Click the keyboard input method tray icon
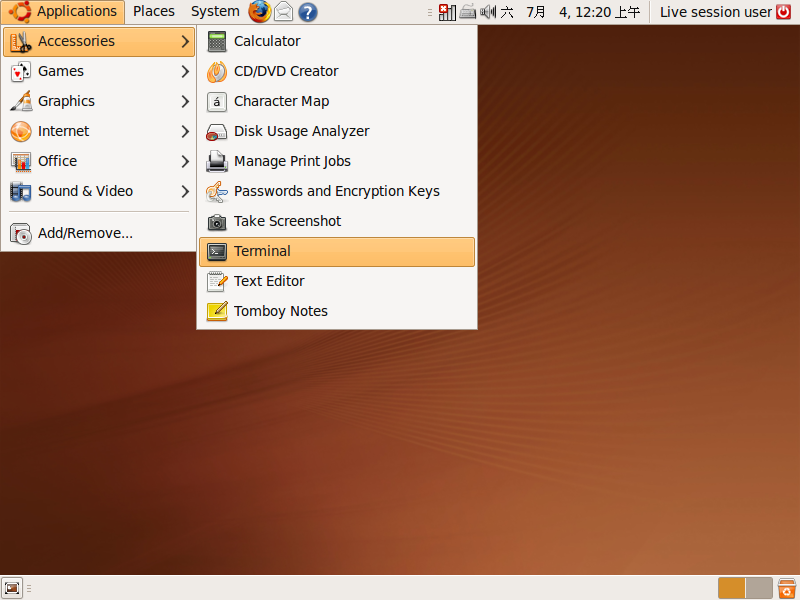Image resolution: width=800 pixels, height=600 pixels. [x=467, y=12]
